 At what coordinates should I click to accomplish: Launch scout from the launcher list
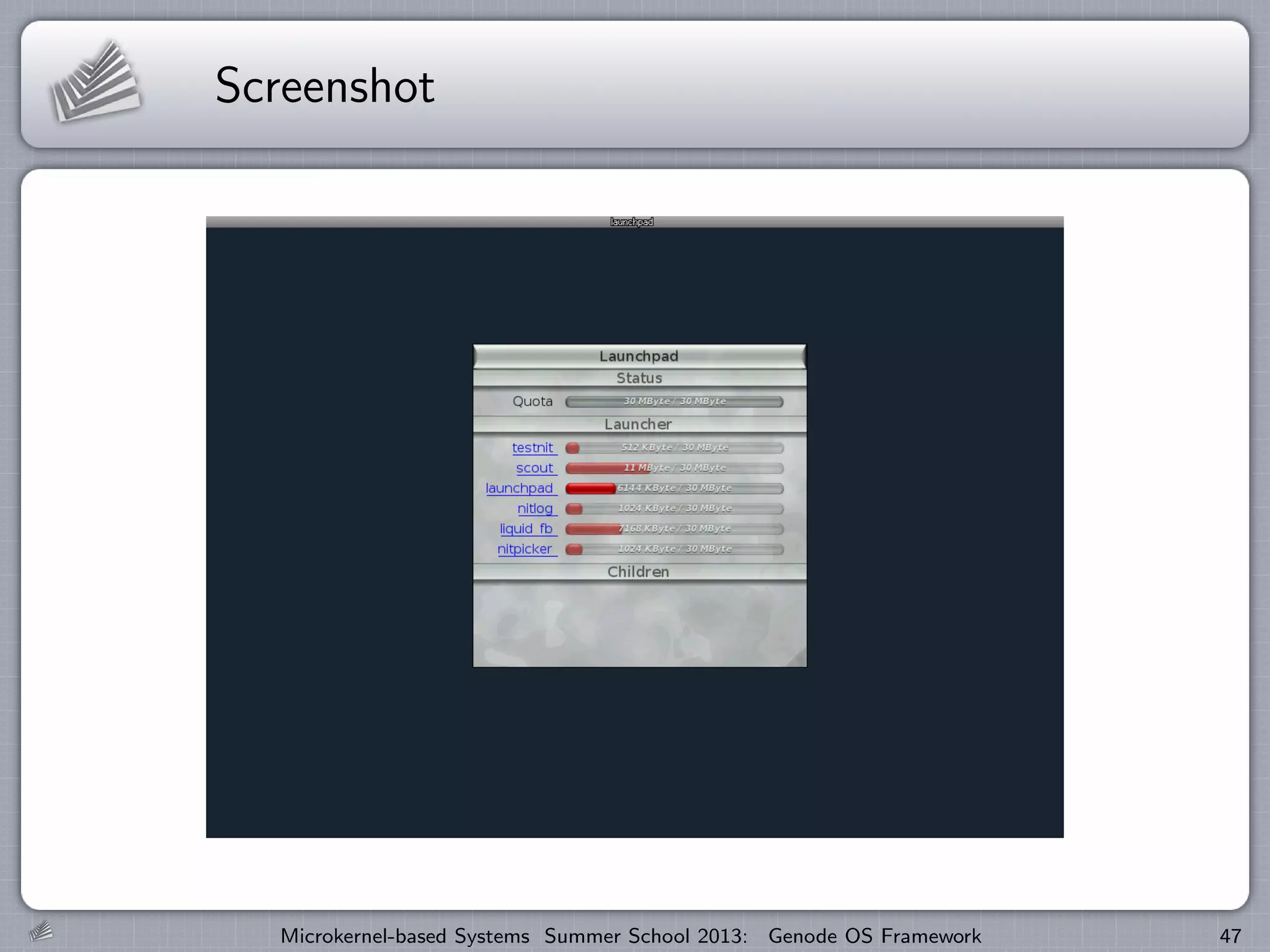tap(535, 468)
